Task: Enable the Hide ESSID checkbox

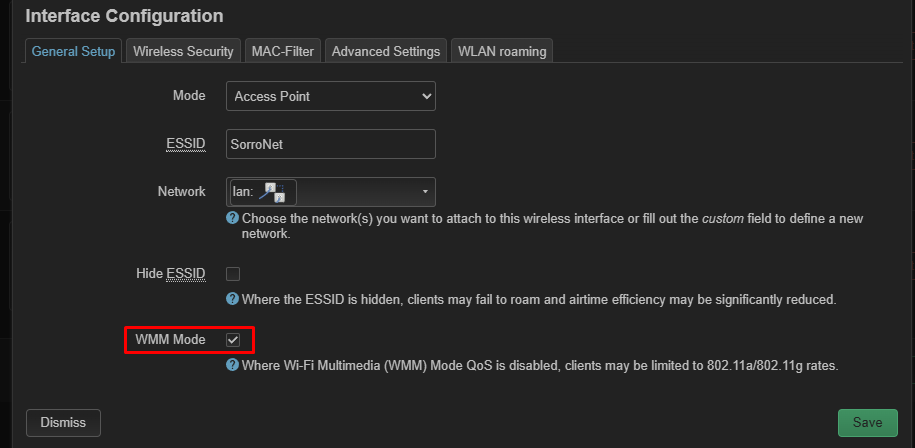Action: 233,274
